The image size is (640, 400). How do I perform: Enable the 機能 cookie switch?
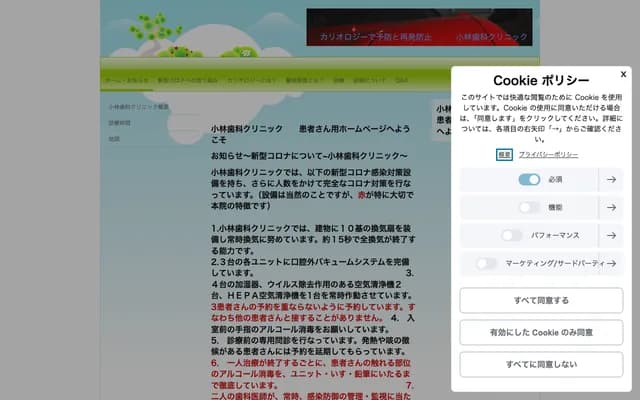tap(529, 207)
